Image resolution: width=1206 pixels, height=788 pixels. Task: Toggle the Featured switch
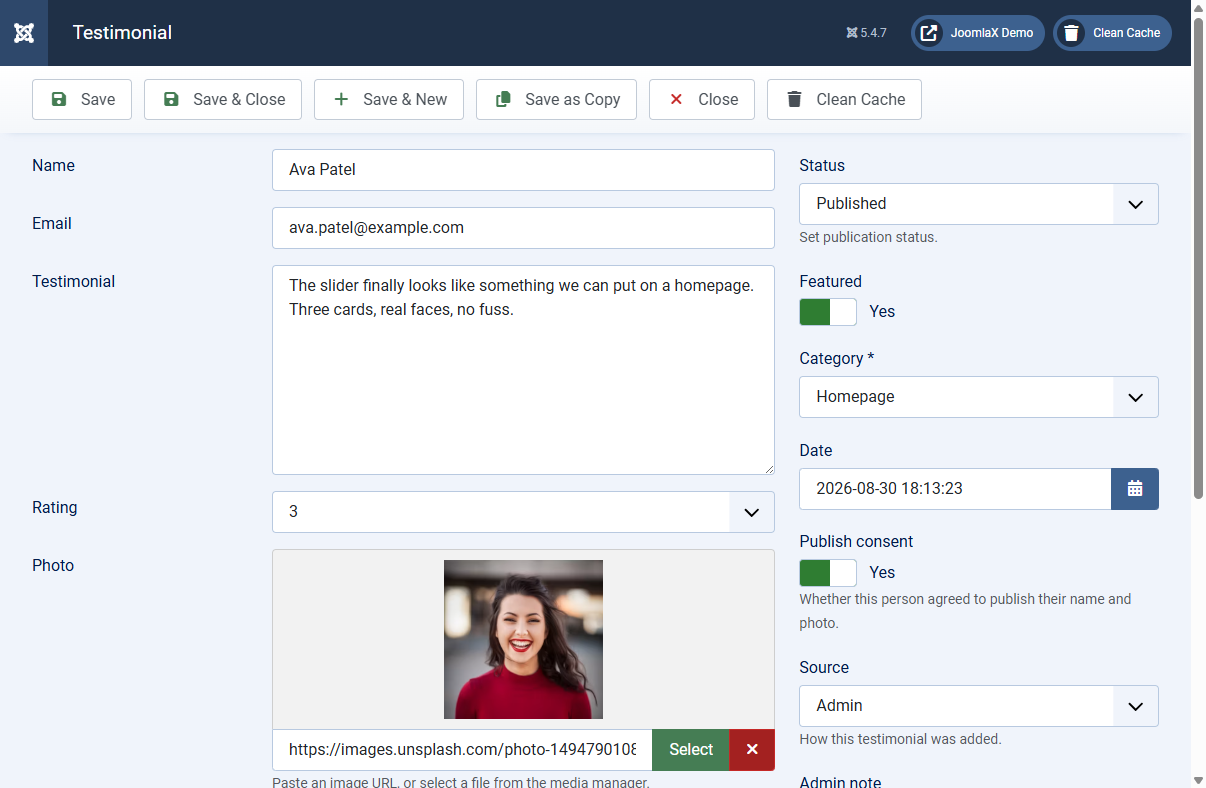point(828,312)
